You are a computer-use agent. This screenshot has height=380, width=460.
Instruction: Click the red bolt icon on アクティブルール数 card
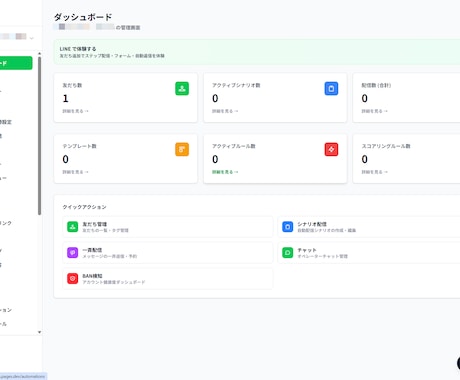coord(331,149)
